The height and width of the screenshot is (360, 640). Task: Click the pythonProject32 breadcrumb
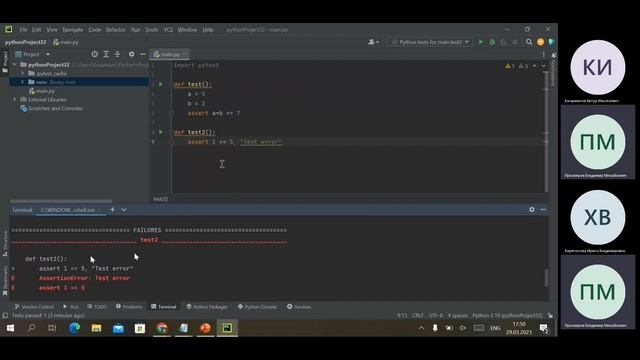point(25,42)
